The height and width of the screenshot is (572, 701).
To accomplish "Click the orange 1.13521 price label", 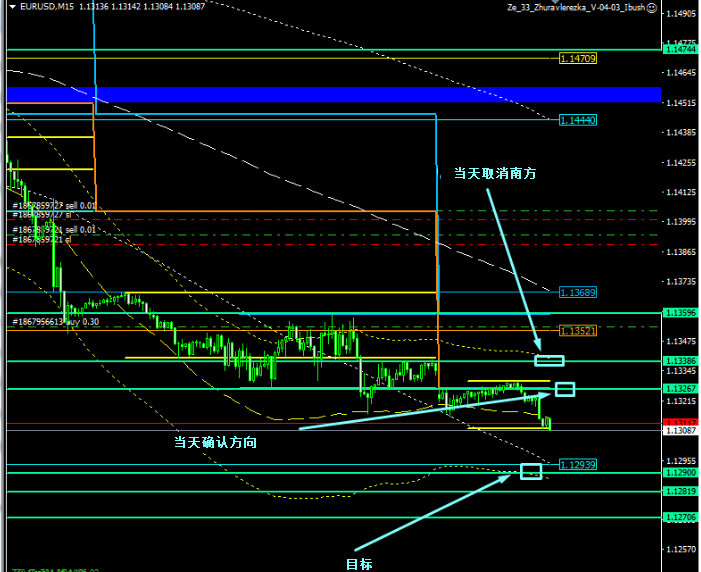I will click(578, 330).
